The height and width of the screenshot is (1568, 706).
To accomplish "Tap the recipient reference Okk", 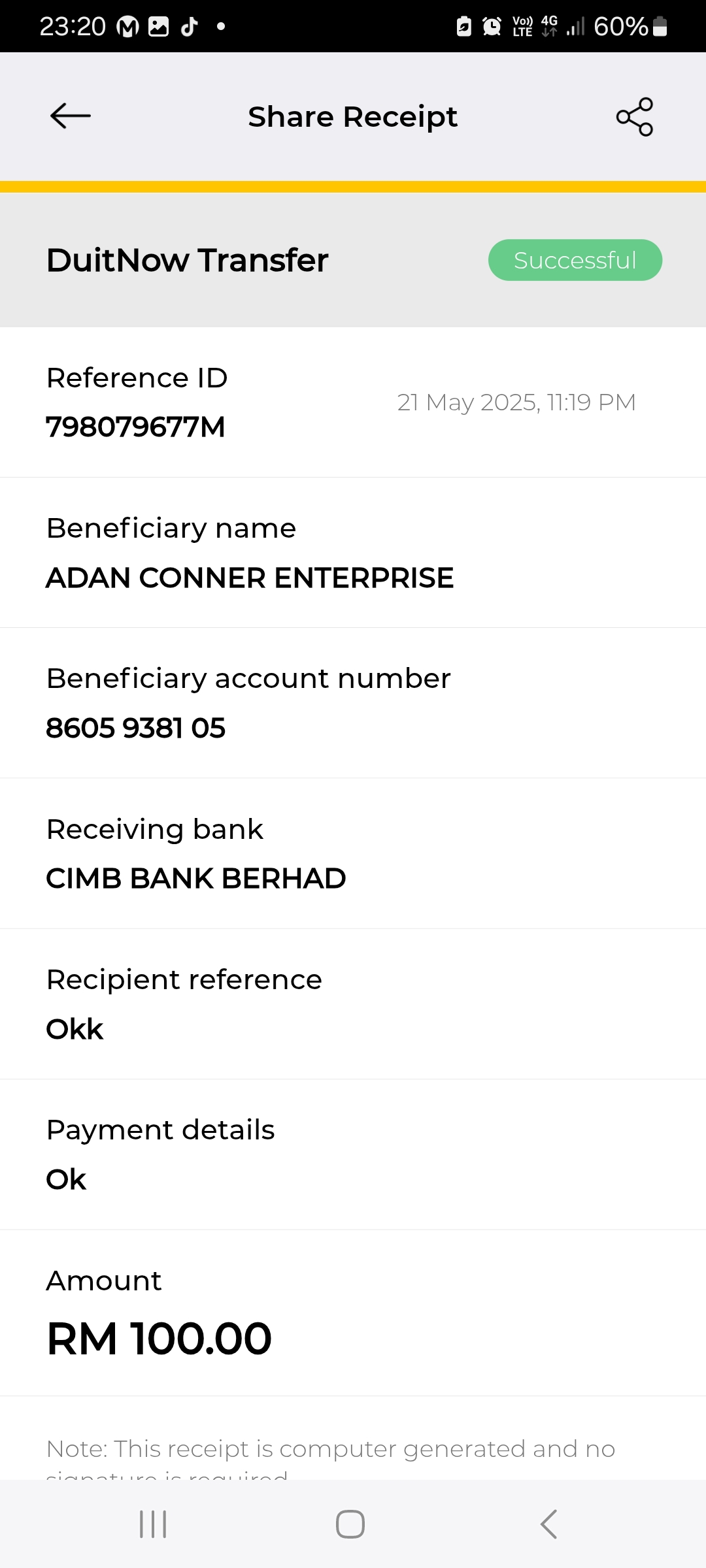I will [x=75, y=1030].
